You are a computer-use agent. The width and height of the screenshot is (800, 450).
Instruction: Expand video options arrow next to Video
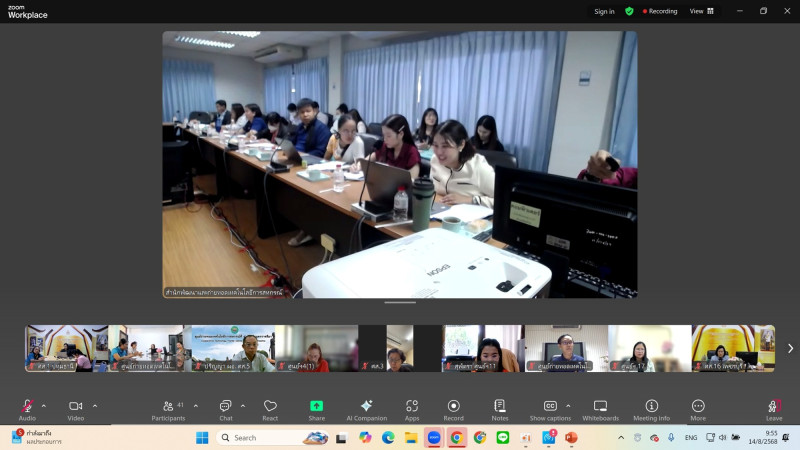pos(95,405)
